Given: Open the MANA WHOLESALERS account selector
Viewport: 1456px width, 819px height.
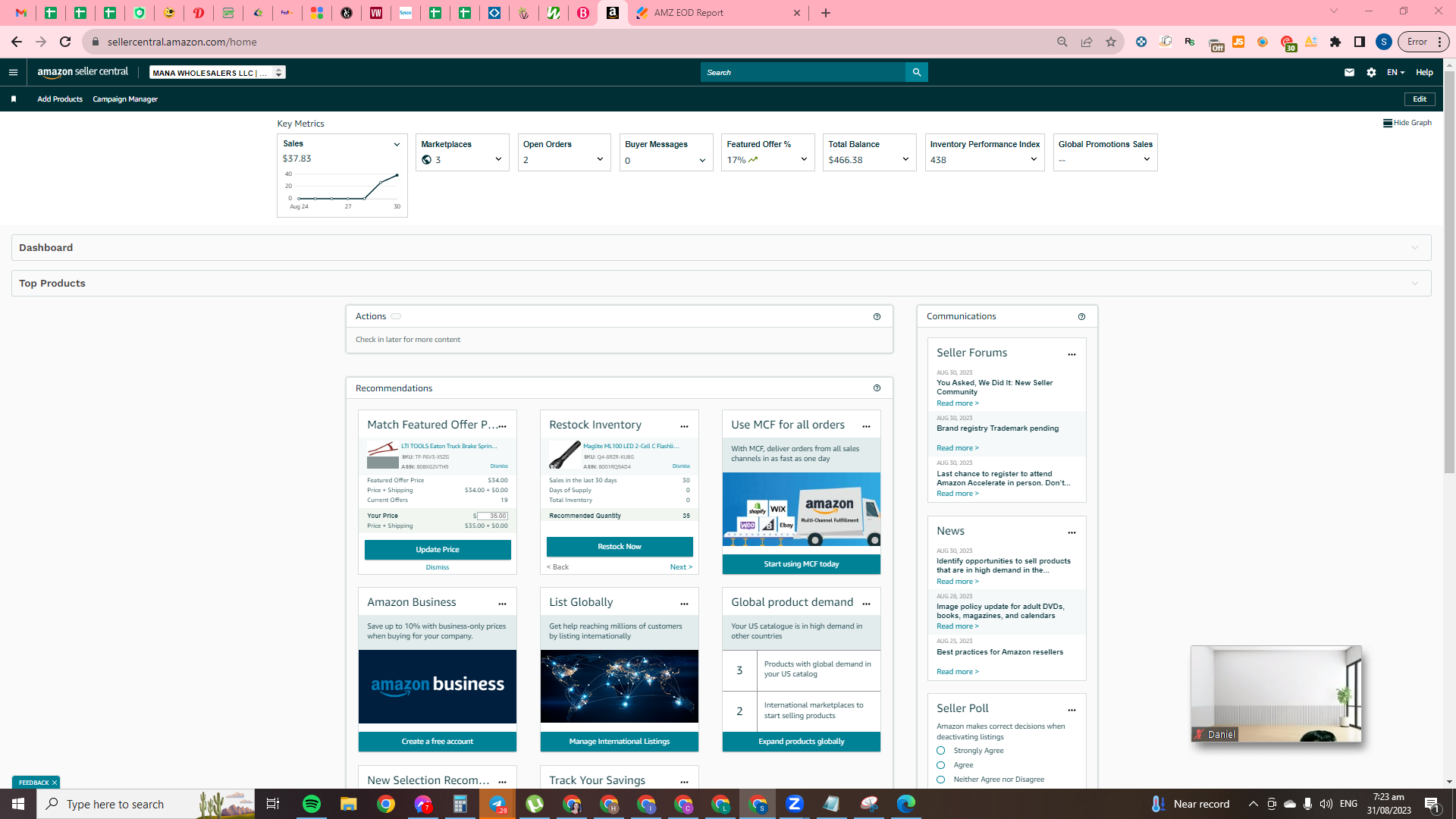Looking at the screenshot, I should [x=218, y=73].
